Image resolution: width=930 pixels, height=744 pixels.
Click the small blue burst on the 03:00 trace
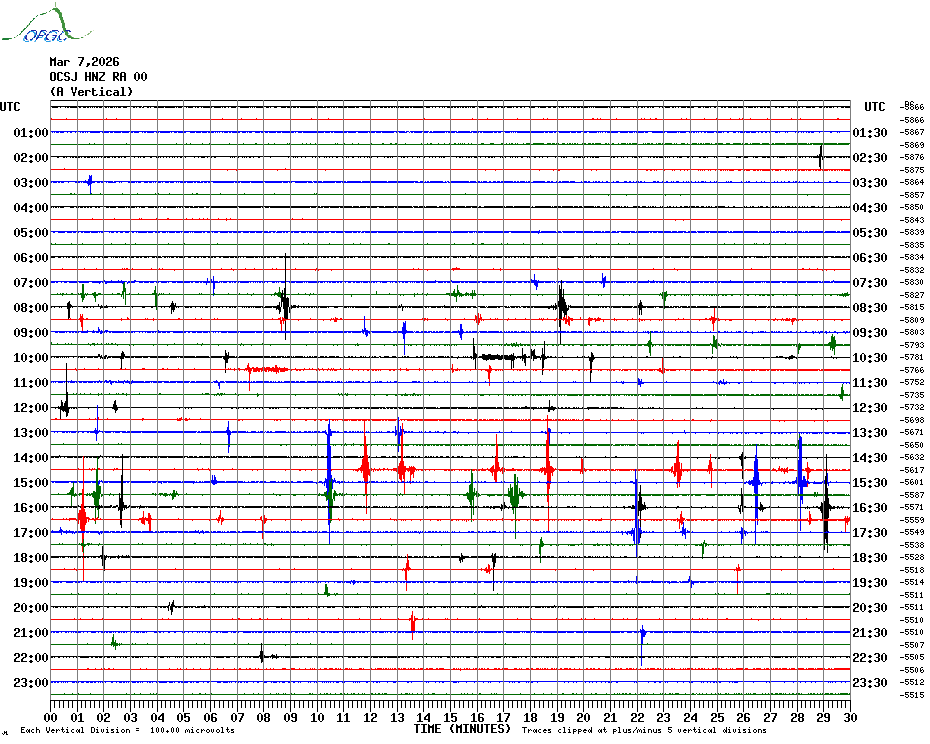pyautogui.click(x=90, y=183)
